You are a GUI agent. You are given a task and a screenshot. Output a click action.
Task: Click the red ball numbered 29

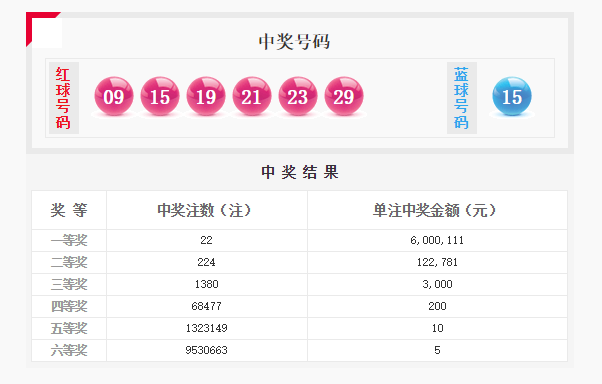[x=344, y=96]
